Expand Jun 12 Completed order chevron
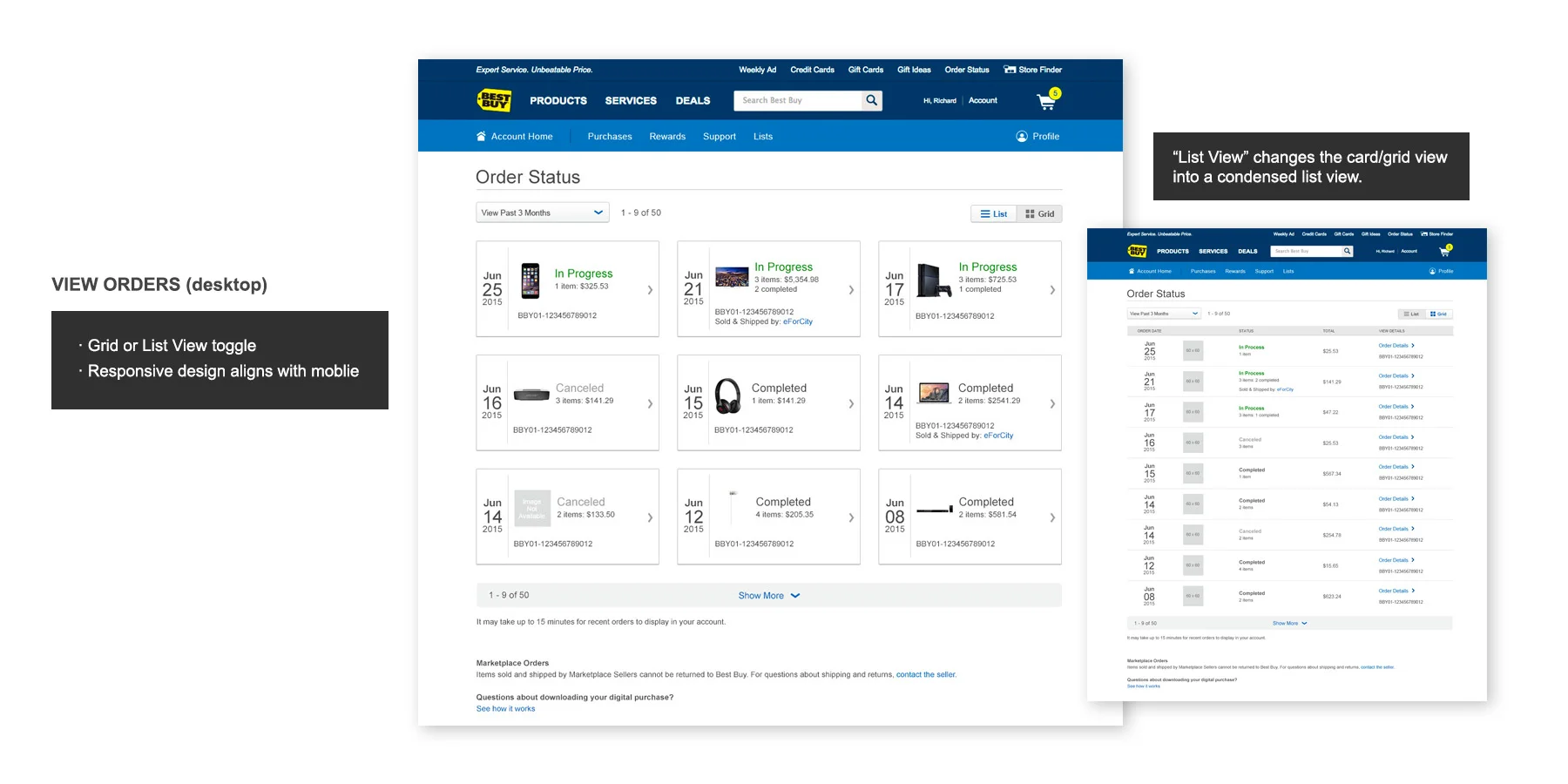 point(851,517)
